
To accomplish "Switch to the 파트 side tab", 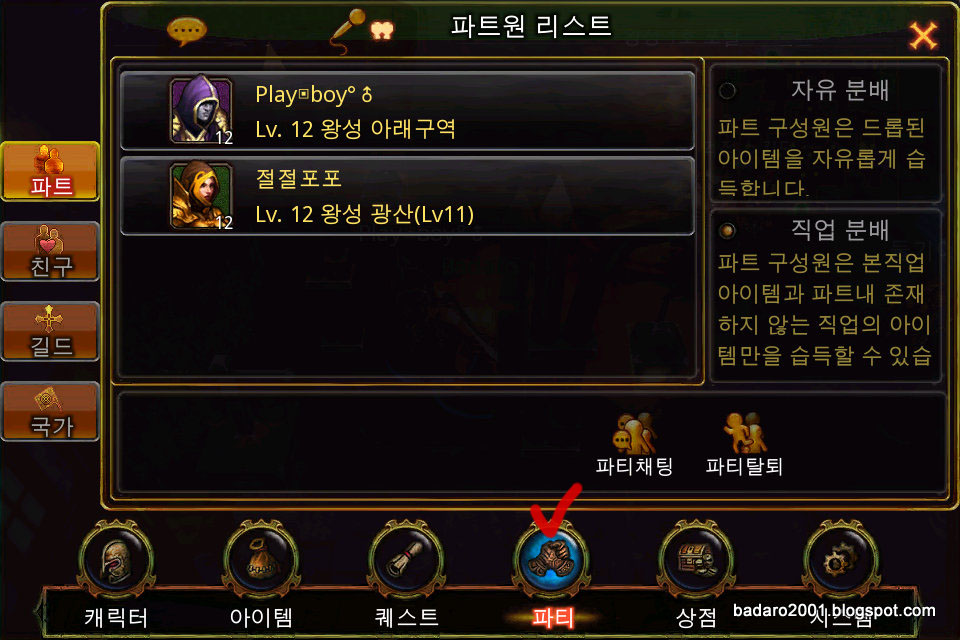I will click(50, 171).
